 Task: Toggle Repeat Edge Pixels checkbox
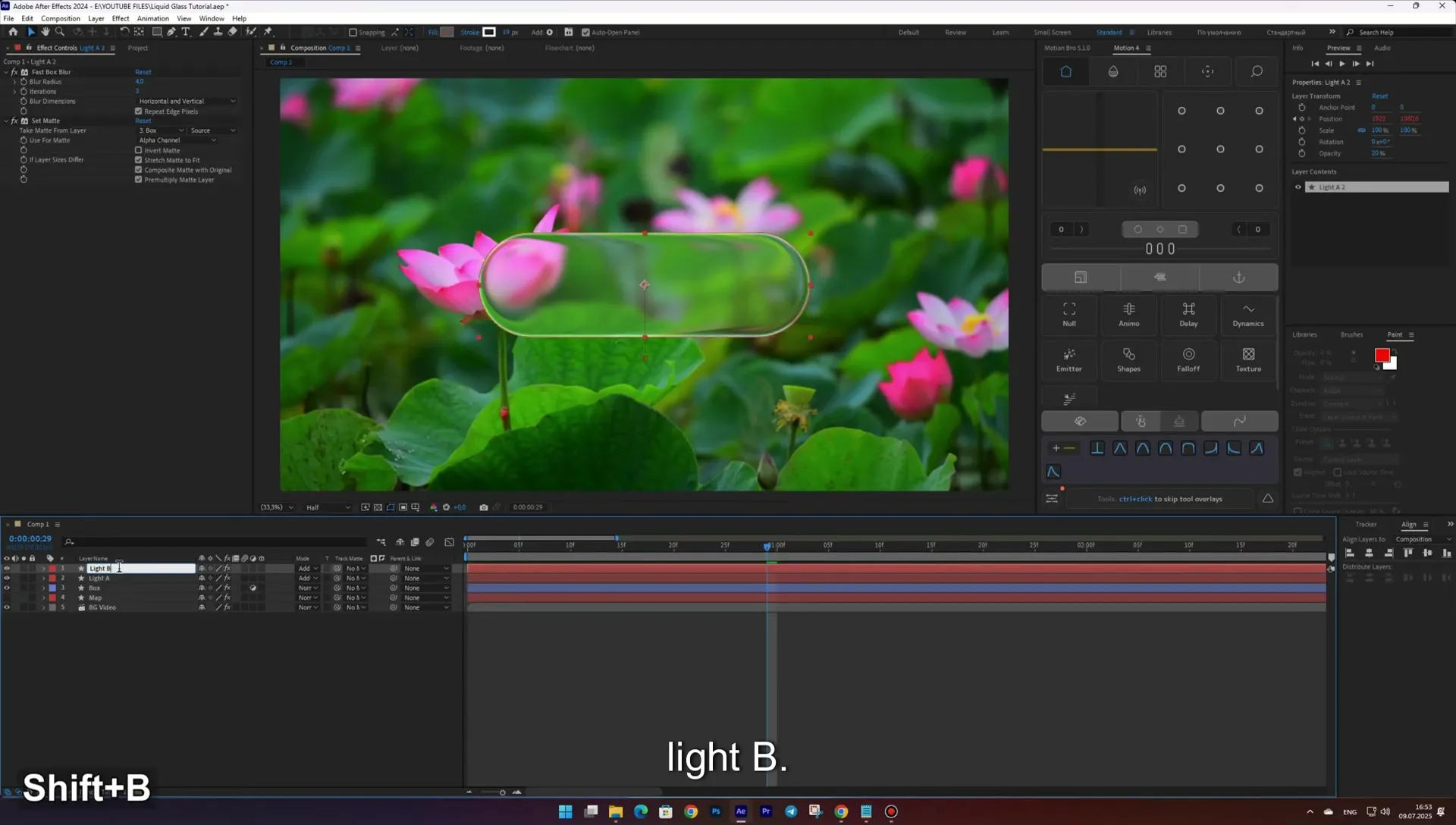point(139,111)
